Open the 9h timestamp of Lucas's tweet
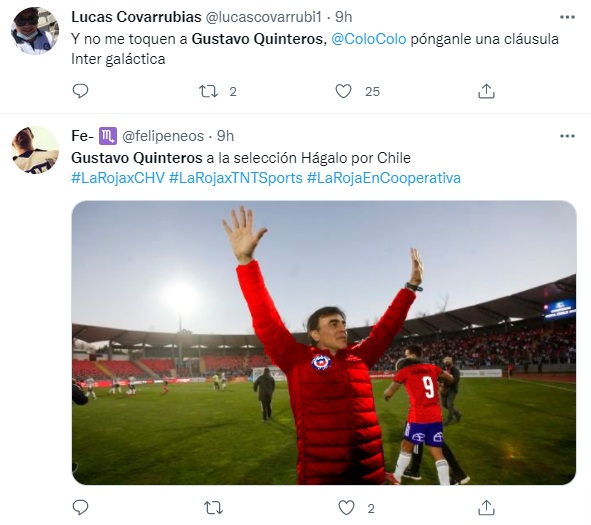Image resolution: width=591 pixels, height=525 pixels. (344, 17)
